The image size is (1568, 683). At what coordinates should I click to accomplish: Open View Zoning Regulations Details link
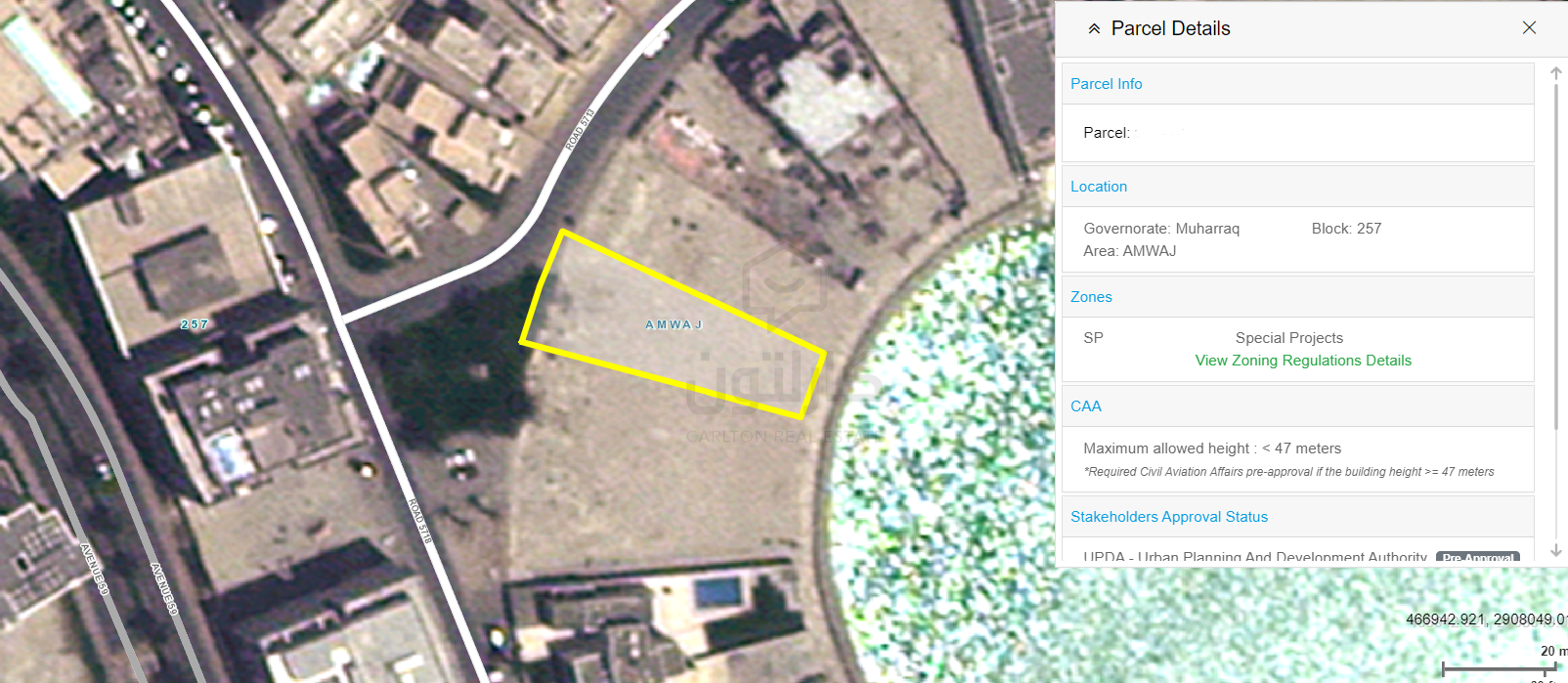click(x=1303, y=361)
